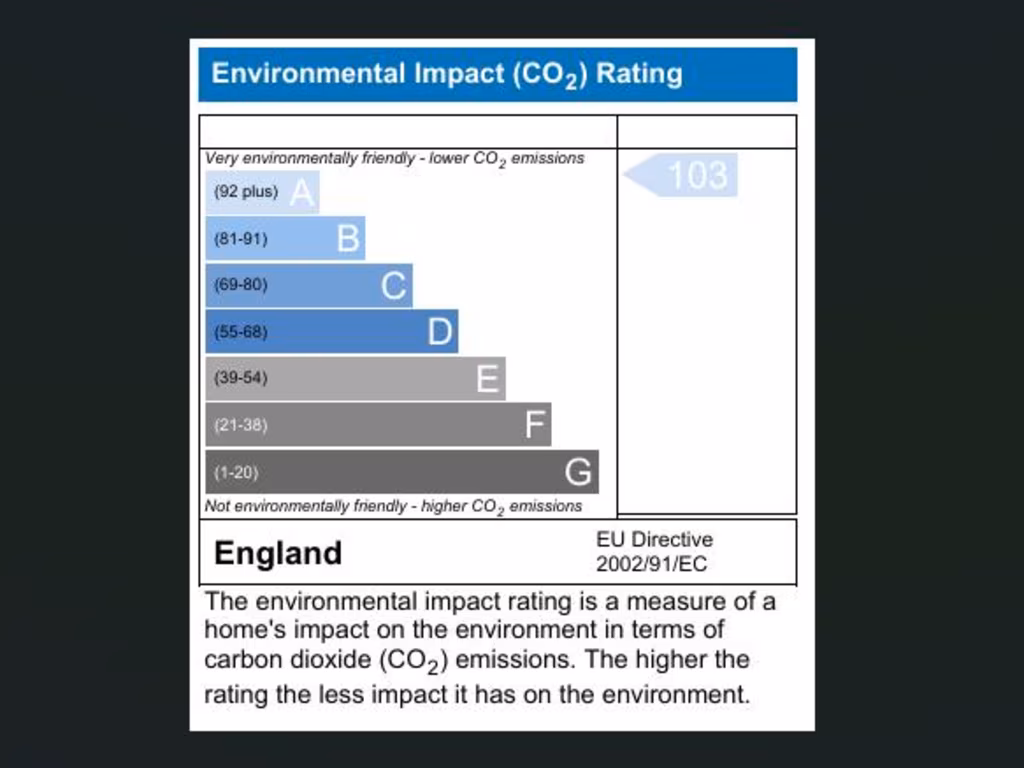Click the large letter A
This screenshot has height=768, width=1024.
click(301, 192)
